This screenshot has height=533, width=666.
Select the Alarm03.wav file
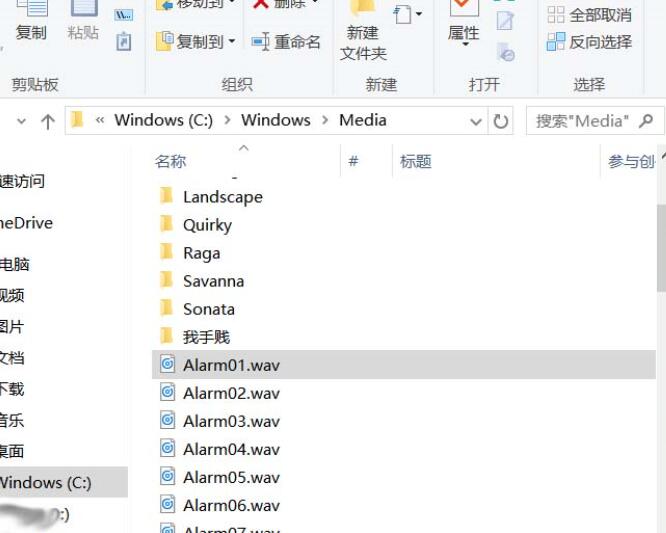(231, 421)
